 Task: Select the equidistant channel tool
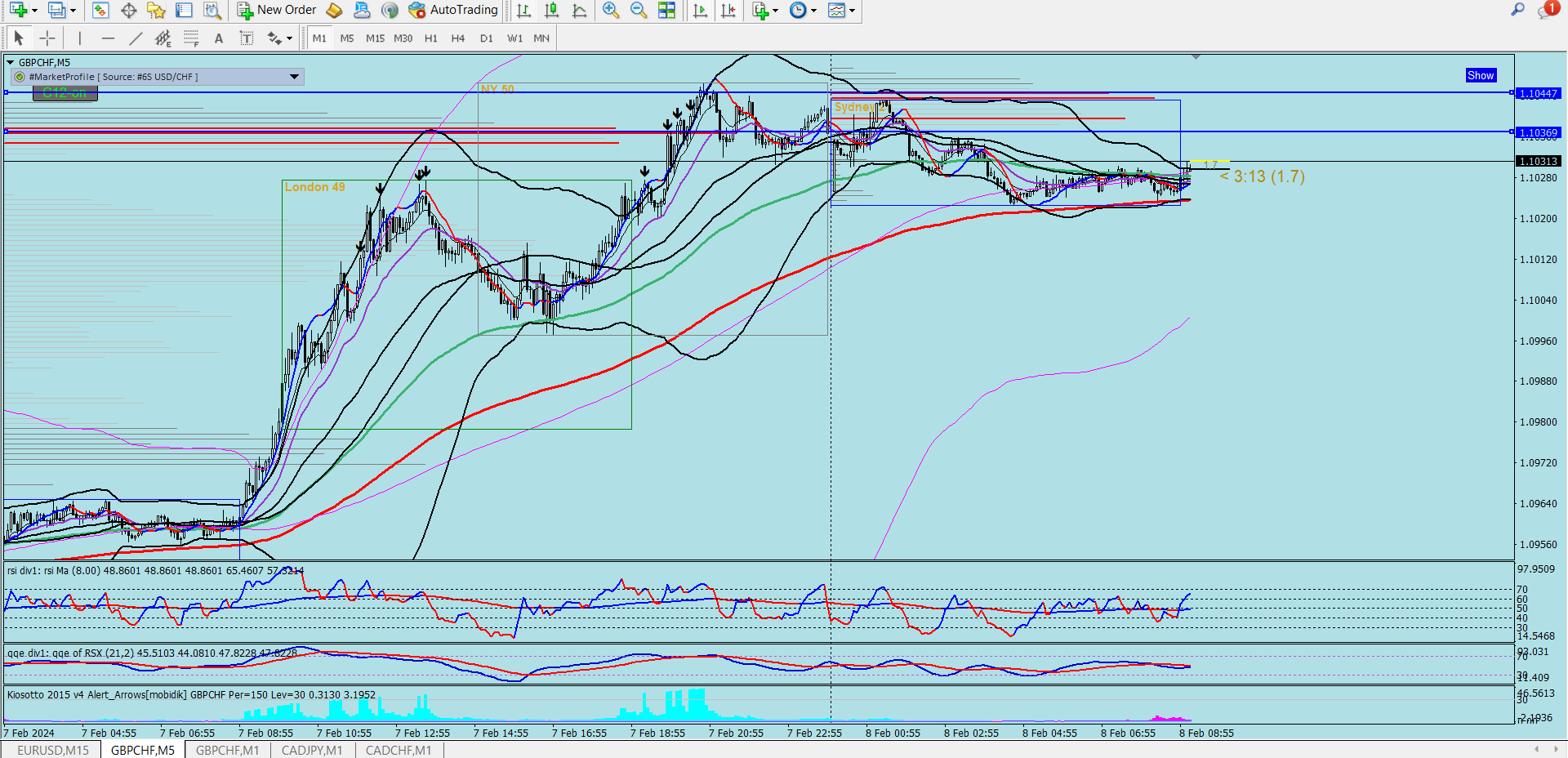[163, 38]
